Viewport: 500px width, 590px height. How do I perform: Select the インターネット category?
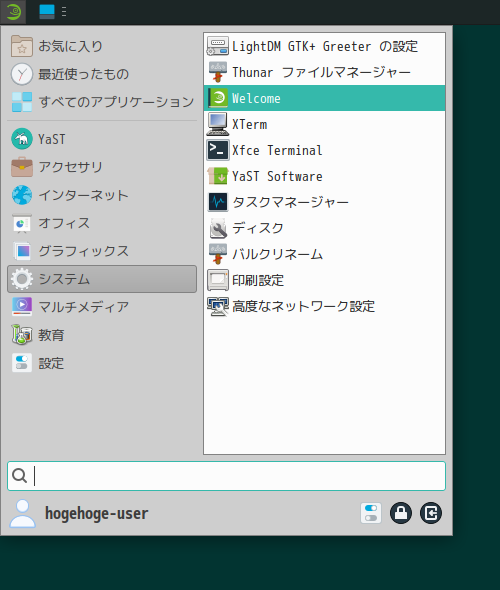click(x=102, y=195)
